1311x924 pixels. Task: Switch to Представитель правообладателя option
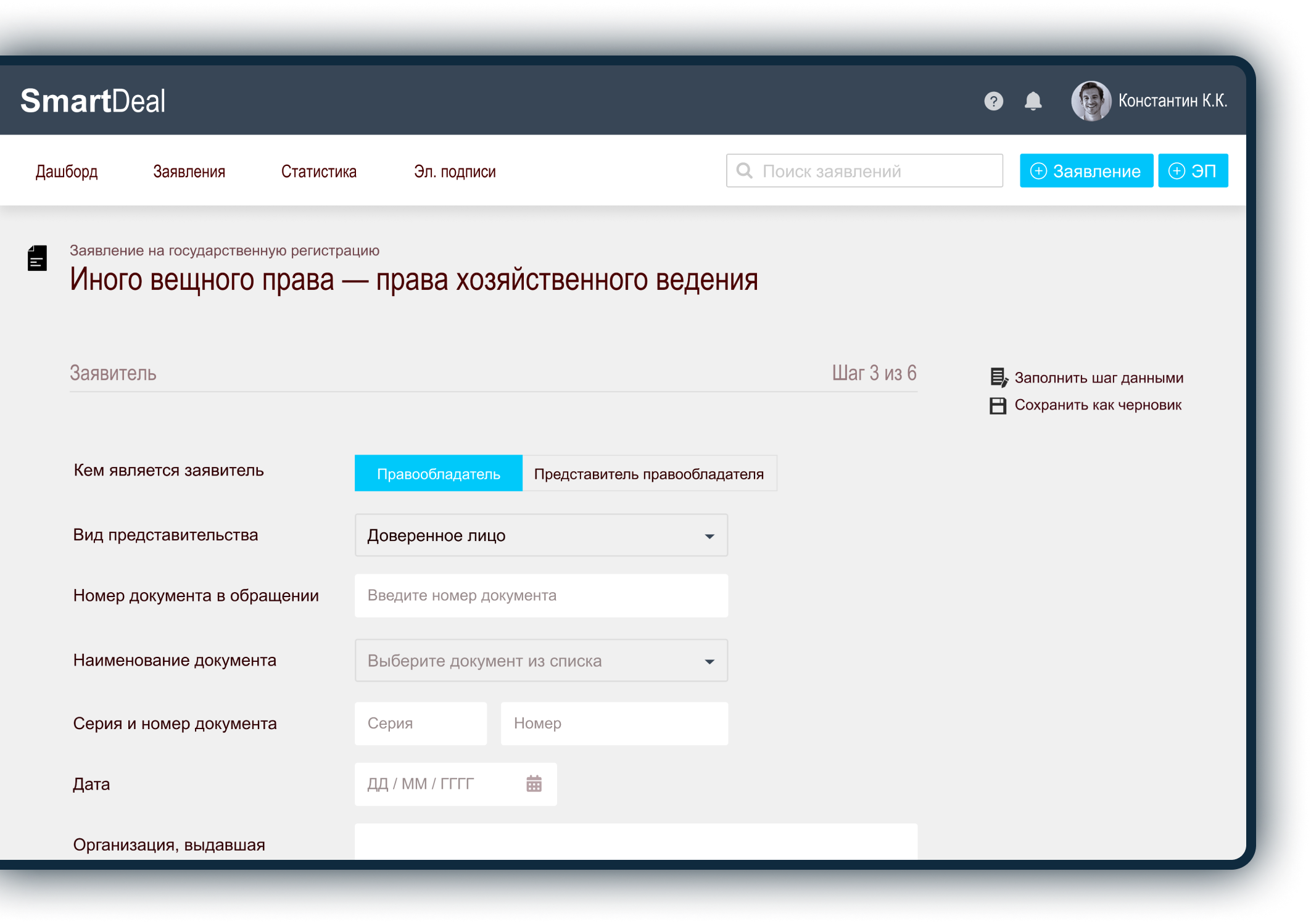[648, 474]
